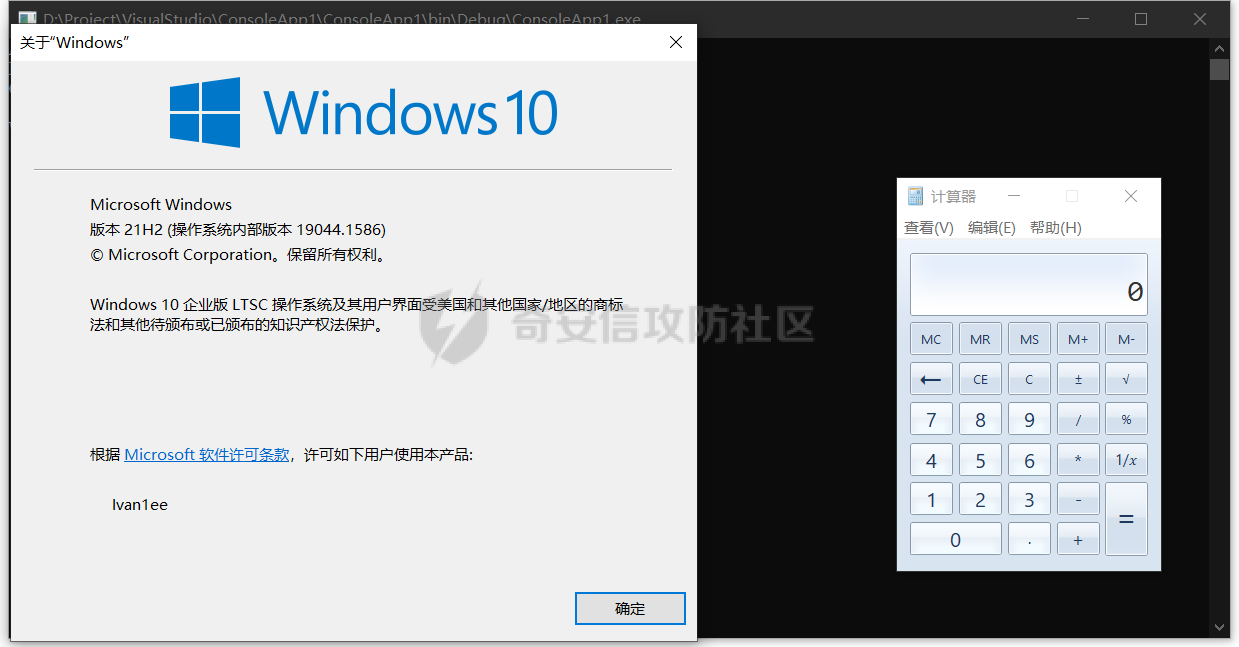
Task: Click the calculator result display showing 0
Action: coord(1029,285)
